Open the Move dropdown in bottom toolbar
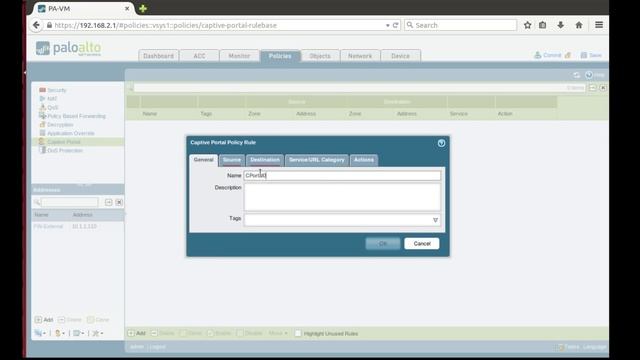The width and height of the screenshot is (640, 360). point(278,333)
